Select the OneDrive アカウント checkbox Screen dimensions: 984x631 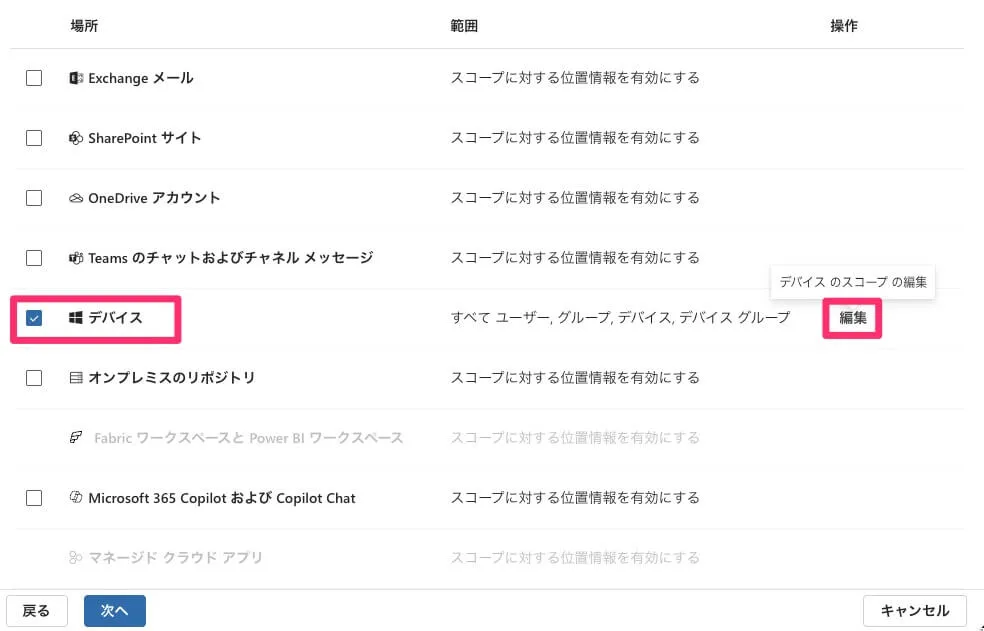tap(34, 198)
